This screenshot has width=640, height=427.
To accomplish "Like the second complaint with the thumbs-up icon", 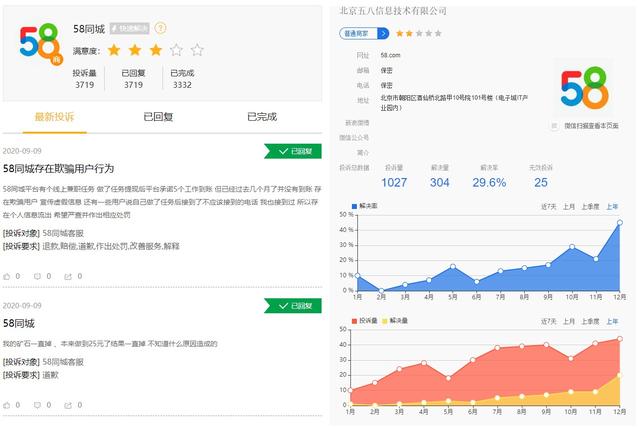I will pyautogui.click(x=7, y=405).
